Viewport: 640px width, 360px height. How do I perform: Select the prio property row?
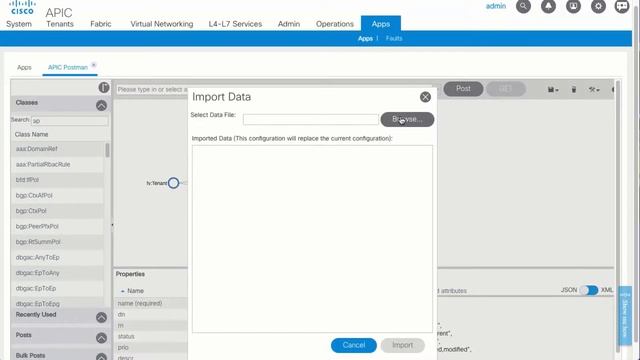pos(151,347)
